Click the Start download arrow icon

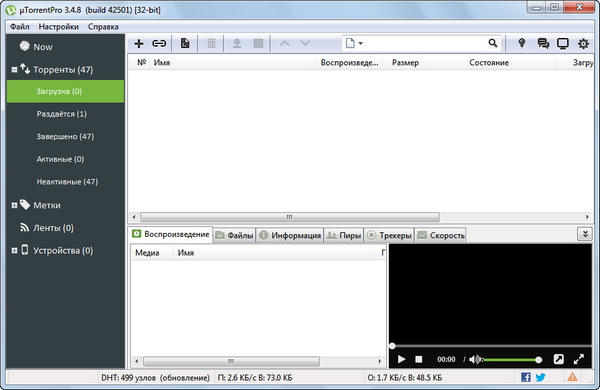click(237, 43)
